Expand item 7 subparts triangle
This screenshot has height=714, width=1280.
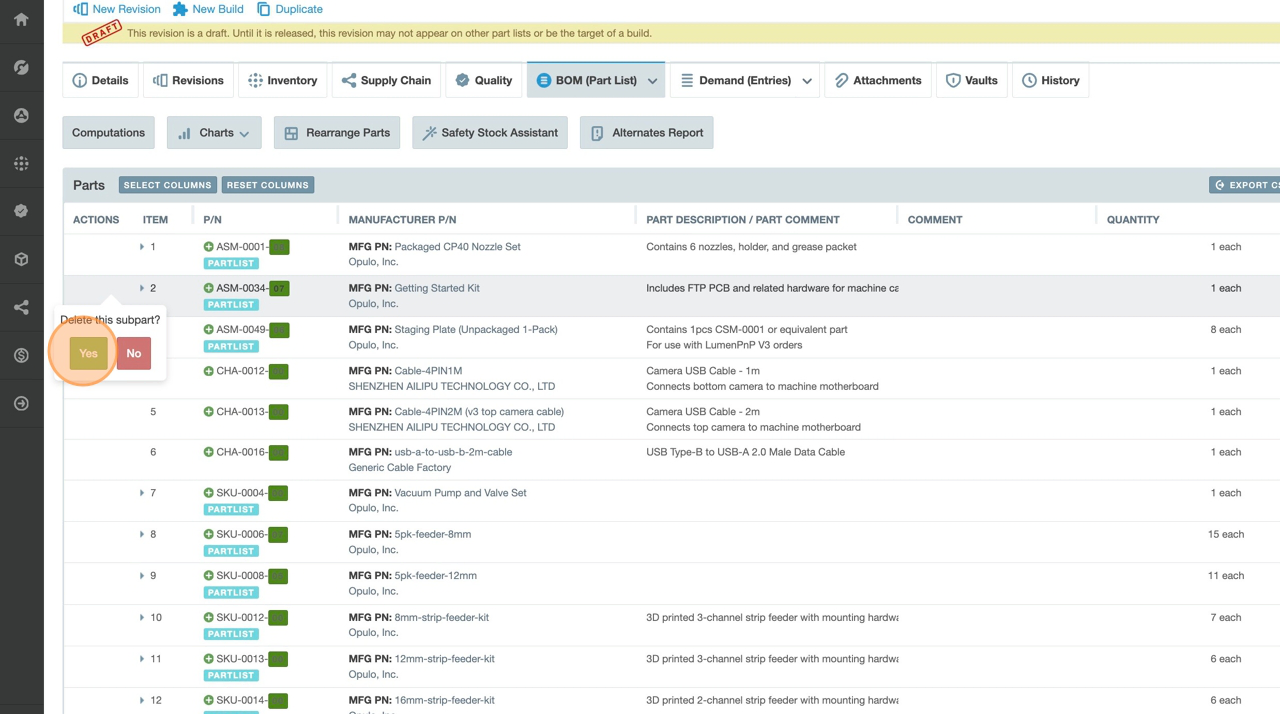pyautogui.click(x=142, y=493)
